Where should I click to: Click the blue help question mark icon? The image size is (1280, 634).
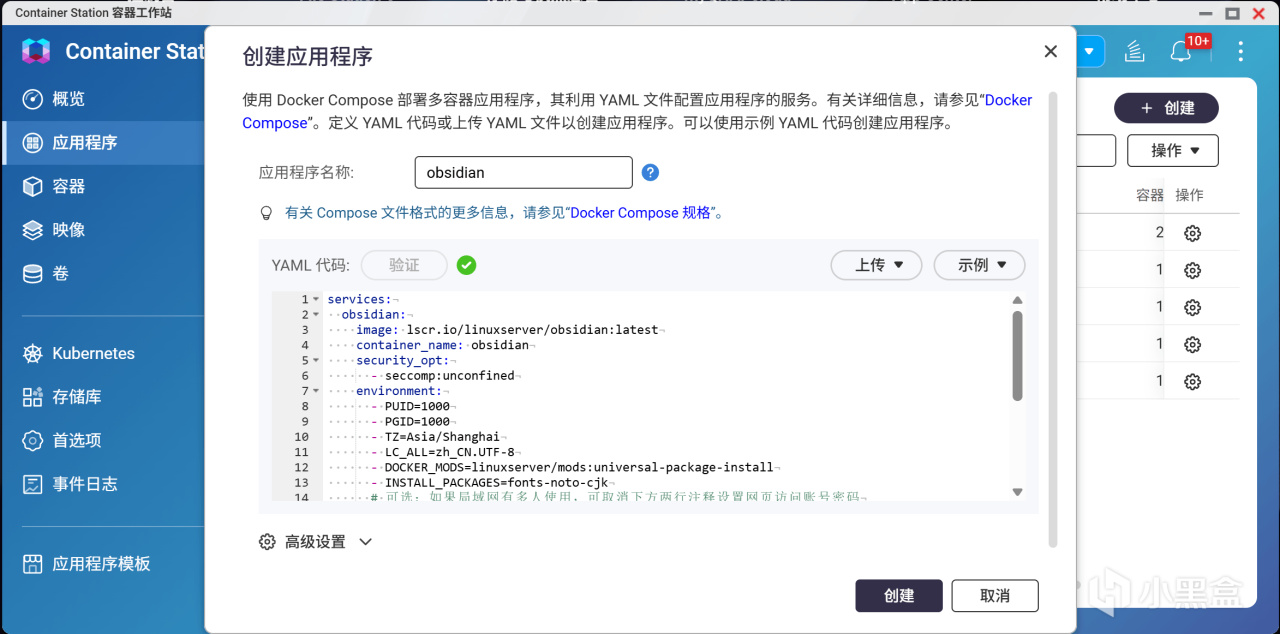[650, 172]
